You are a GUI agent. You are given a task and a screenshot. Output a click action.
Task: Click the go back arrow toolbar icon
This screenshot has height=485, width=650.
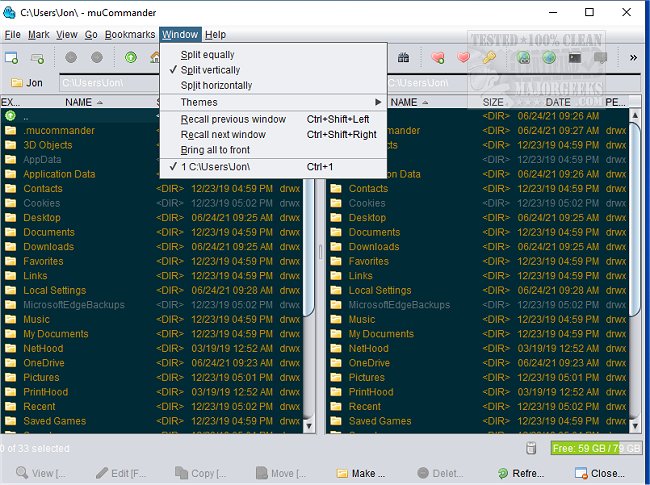click(x=70, y=58)
